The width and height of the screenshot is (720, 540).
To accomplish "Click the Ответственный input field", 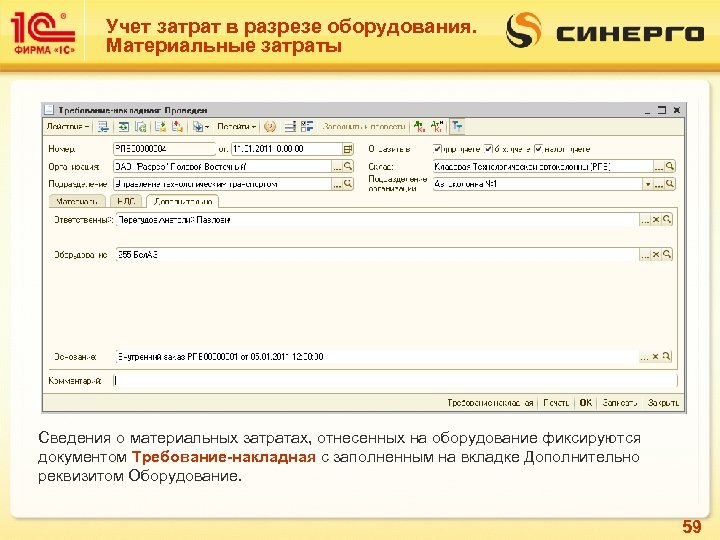I will (x=377, y=219).
